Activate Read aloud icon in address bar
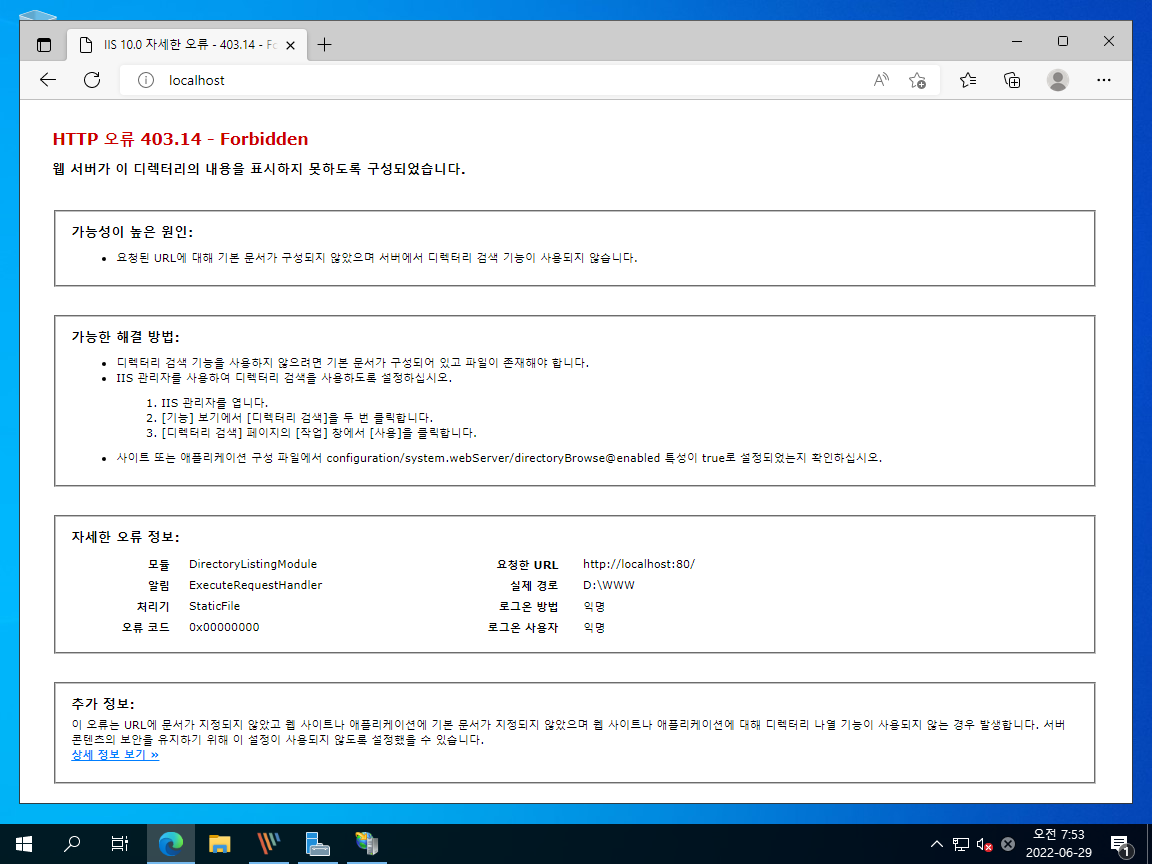Screen dimensions: 1152x864 pyautogui.click(x=881, y=80)
